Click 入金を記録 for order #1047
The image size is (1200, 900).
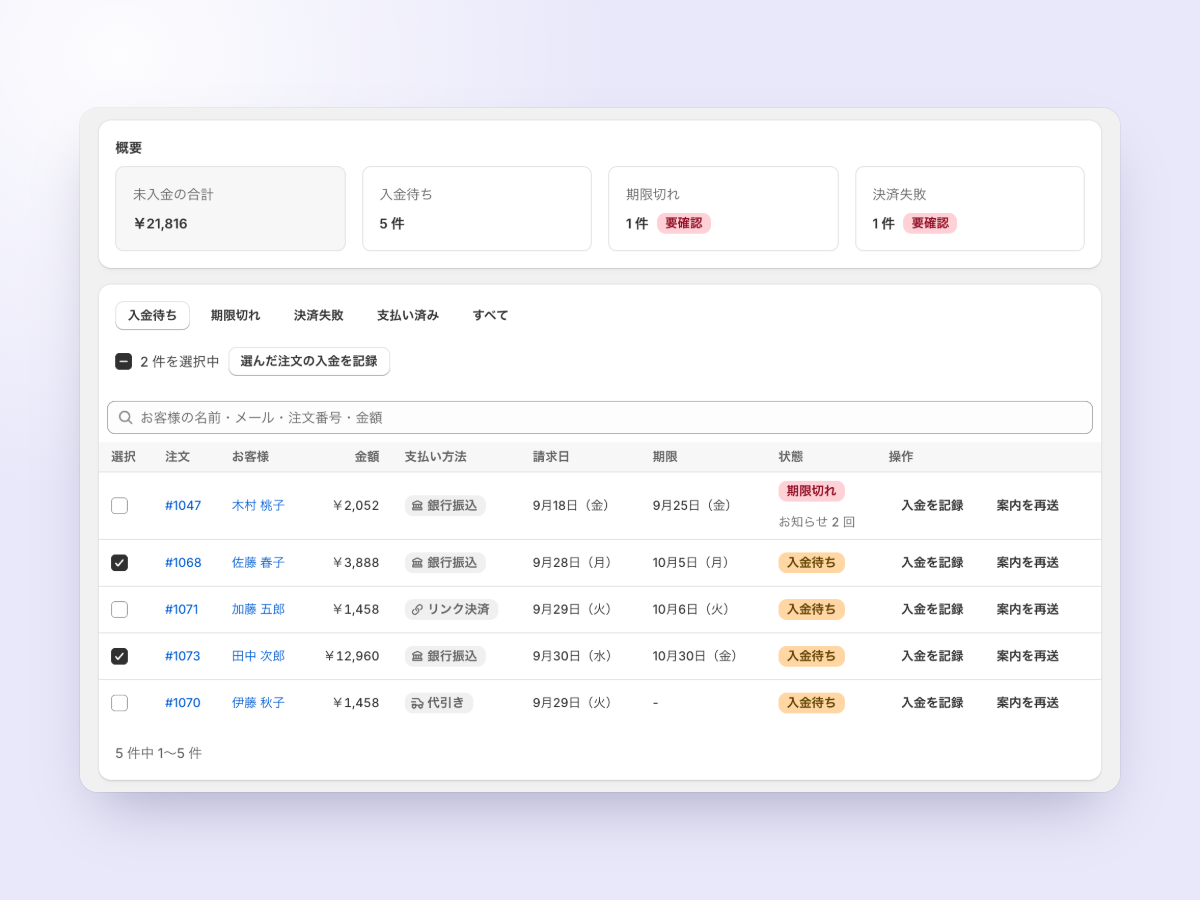(x=932, y=506)
